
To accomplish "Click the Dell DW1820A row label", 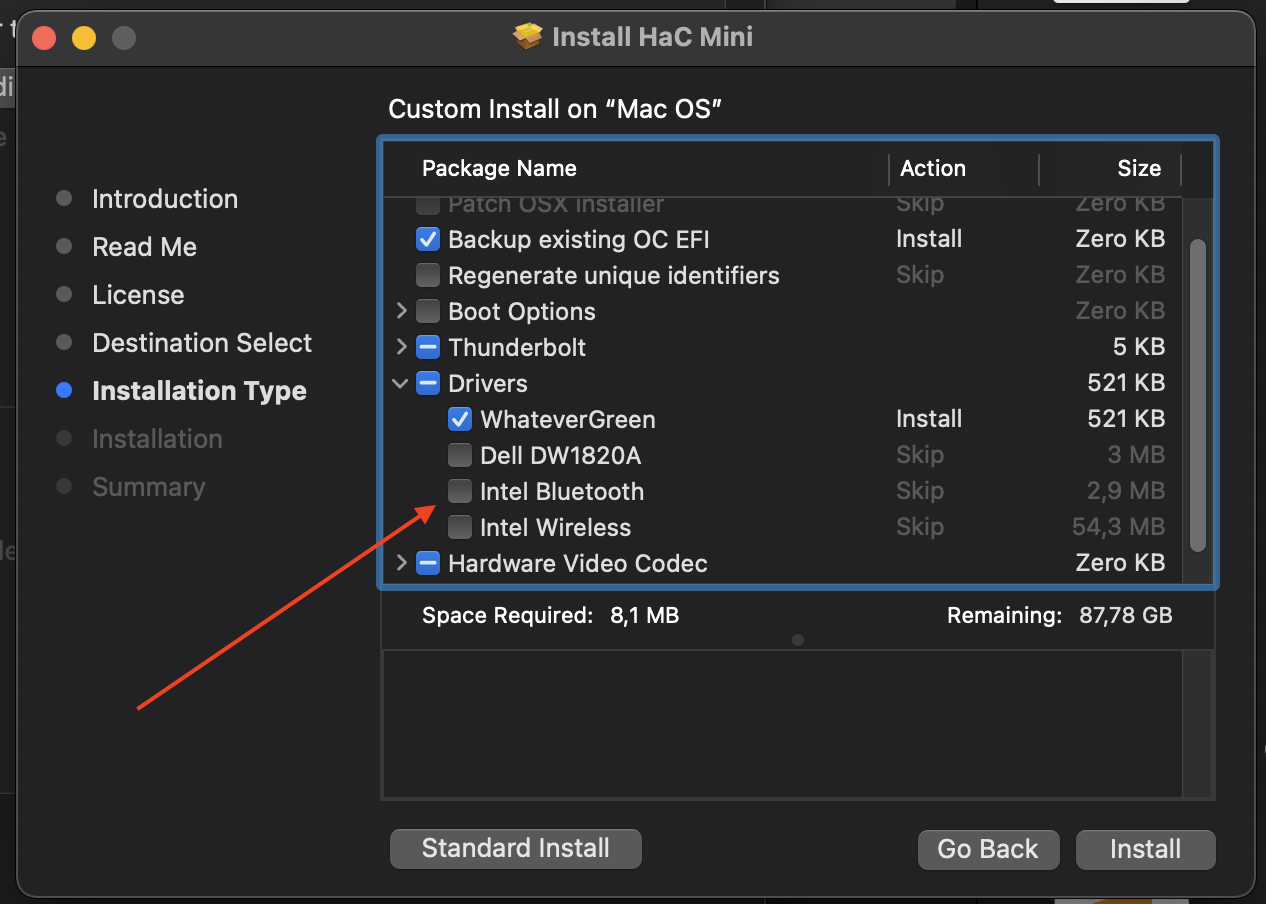I will [560, 455].
